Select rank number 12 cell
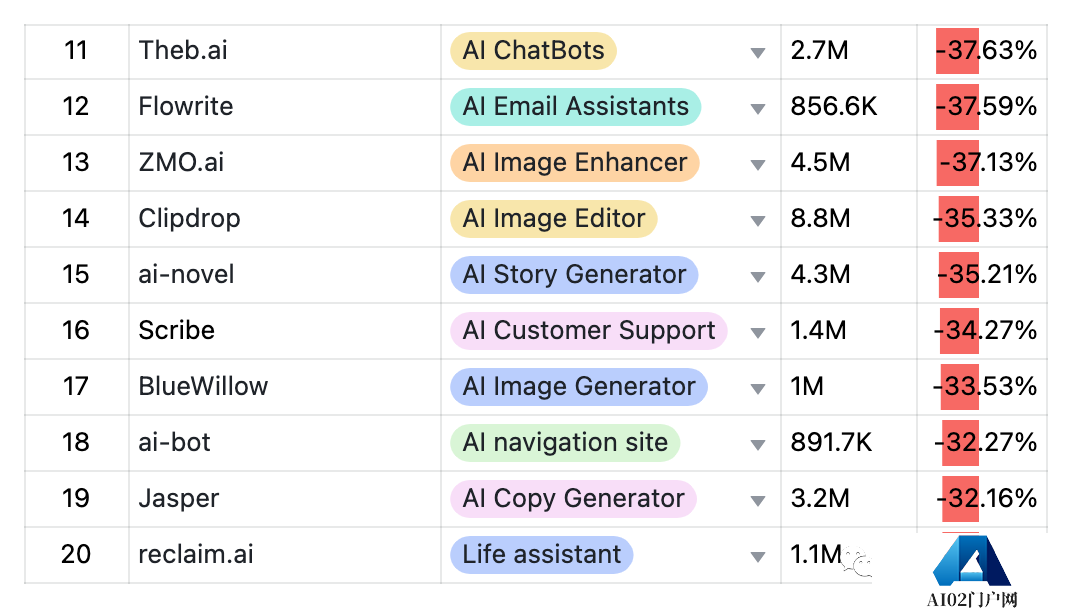1072x608 pixels. coord(77,107)
